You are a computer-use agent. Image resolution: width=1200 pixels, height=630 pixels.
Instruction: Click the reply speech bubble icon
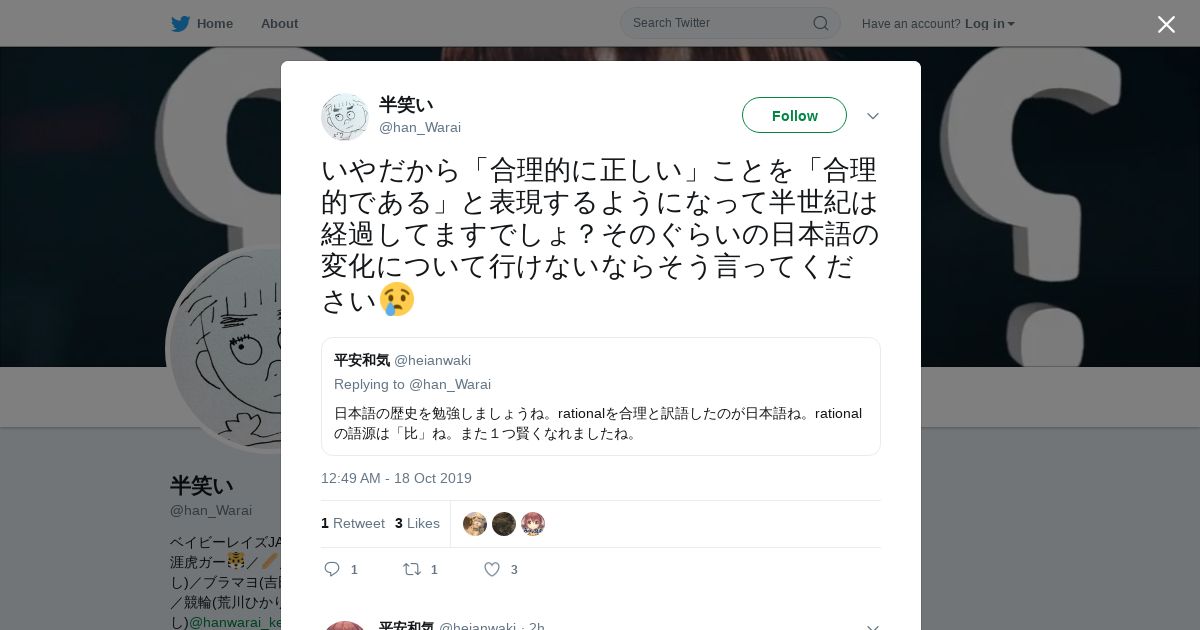click(332, 569)
